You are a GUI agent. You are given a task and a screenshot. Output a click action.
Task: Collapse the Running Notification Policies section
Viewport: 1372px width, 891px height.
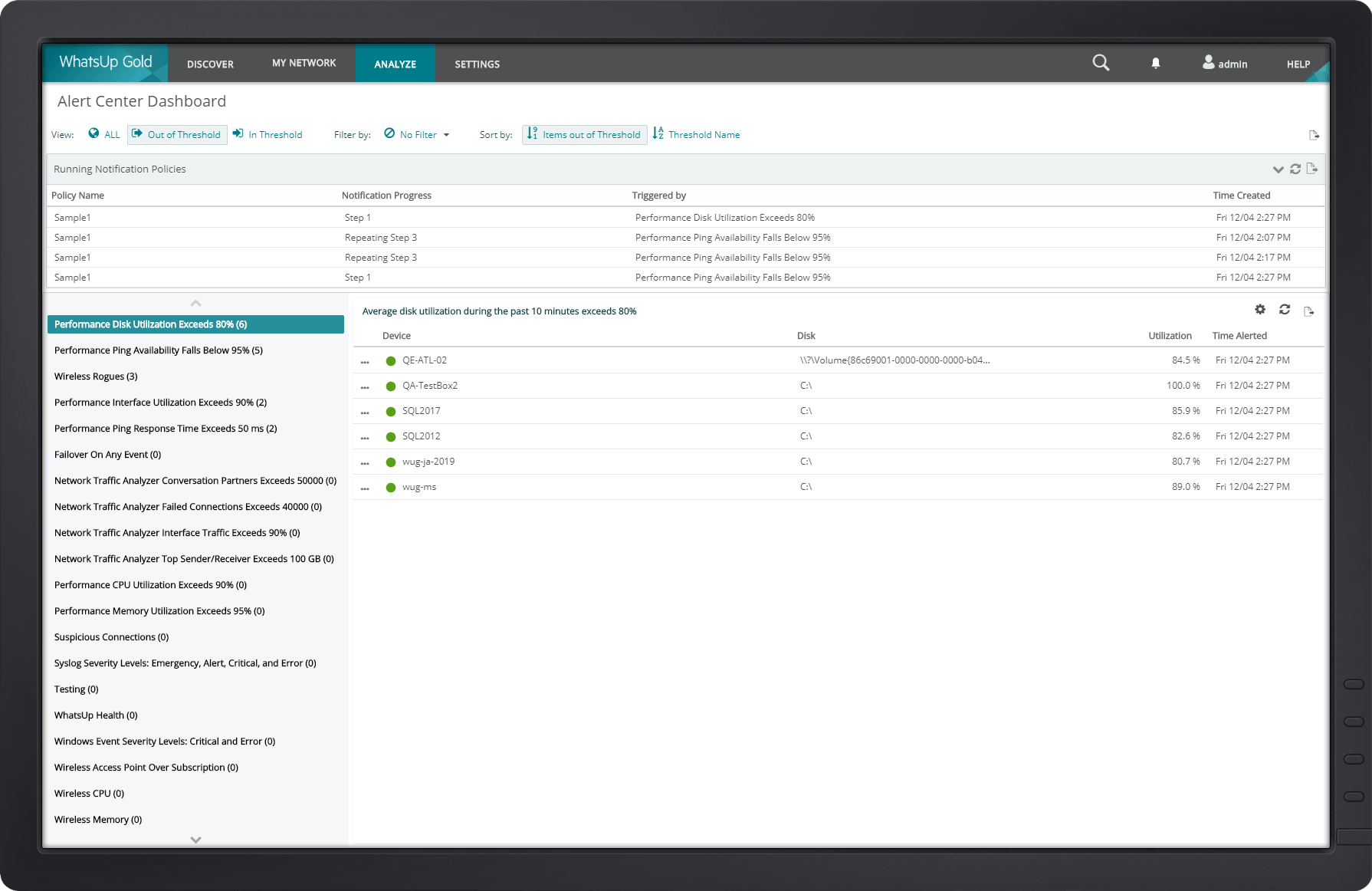tap(1278, 169)
